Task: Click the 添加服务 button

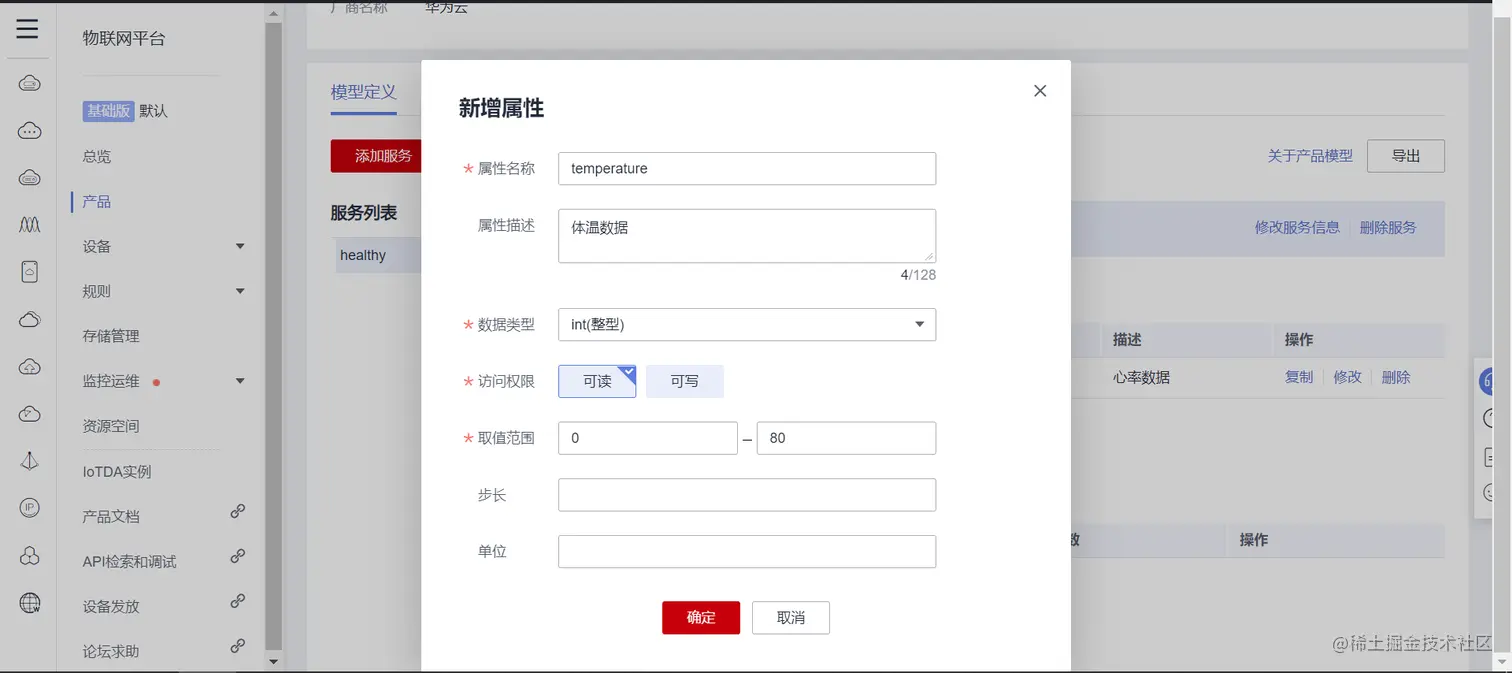Action: click(x=377, y=156)
